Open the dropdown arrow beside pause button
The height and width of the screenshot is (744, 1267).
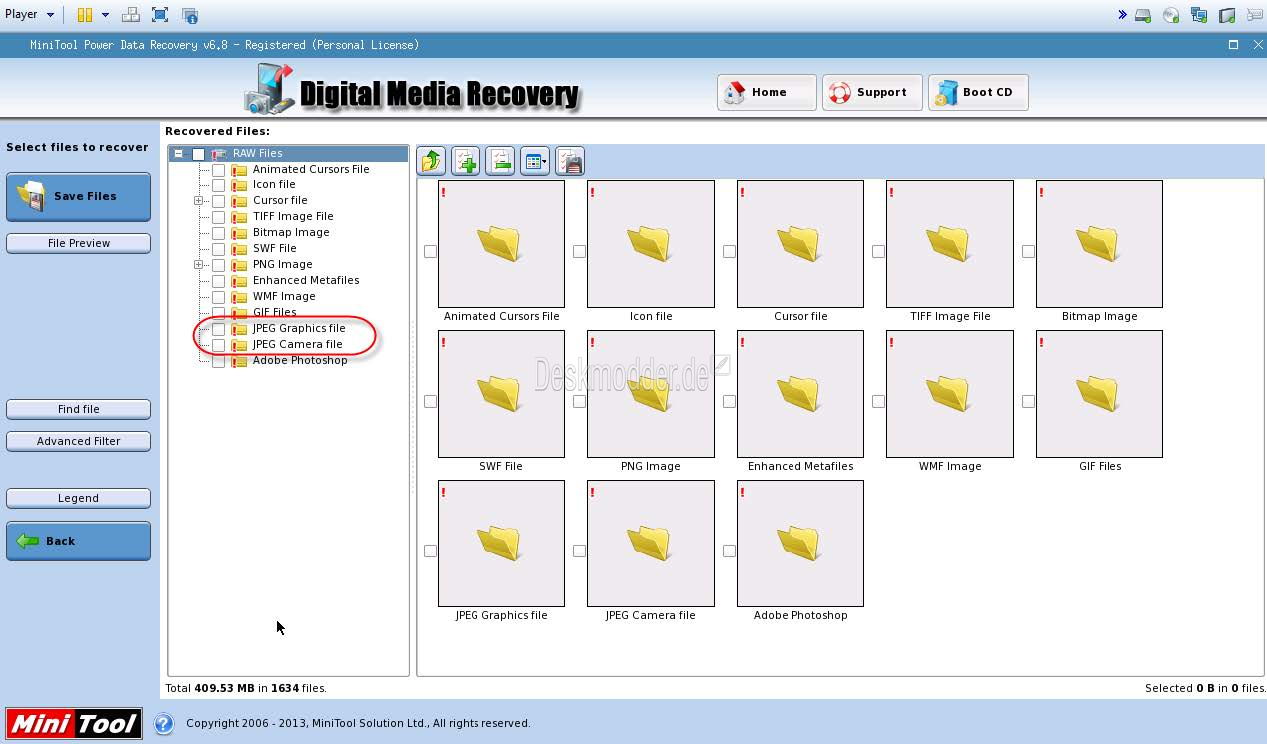click(105, 15)
